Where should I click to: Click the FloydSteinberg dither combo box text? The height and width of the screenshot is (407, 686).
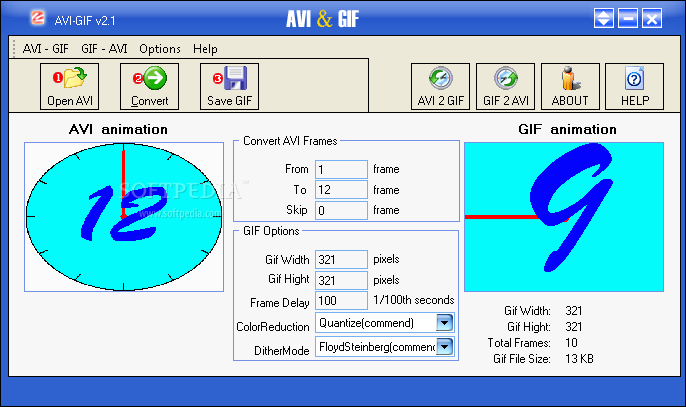pos(377,347)
